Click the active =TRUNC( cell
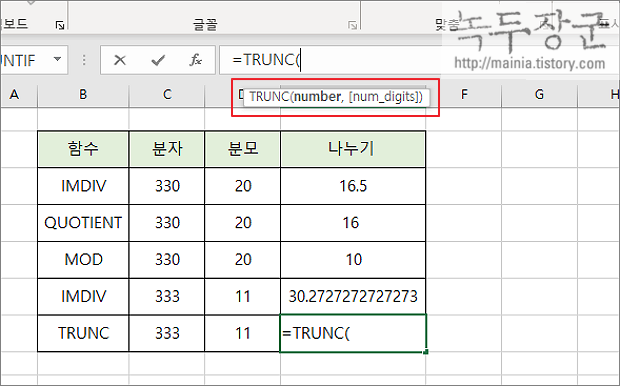Screen dimensions: 620x386 [x=353, y=333]
